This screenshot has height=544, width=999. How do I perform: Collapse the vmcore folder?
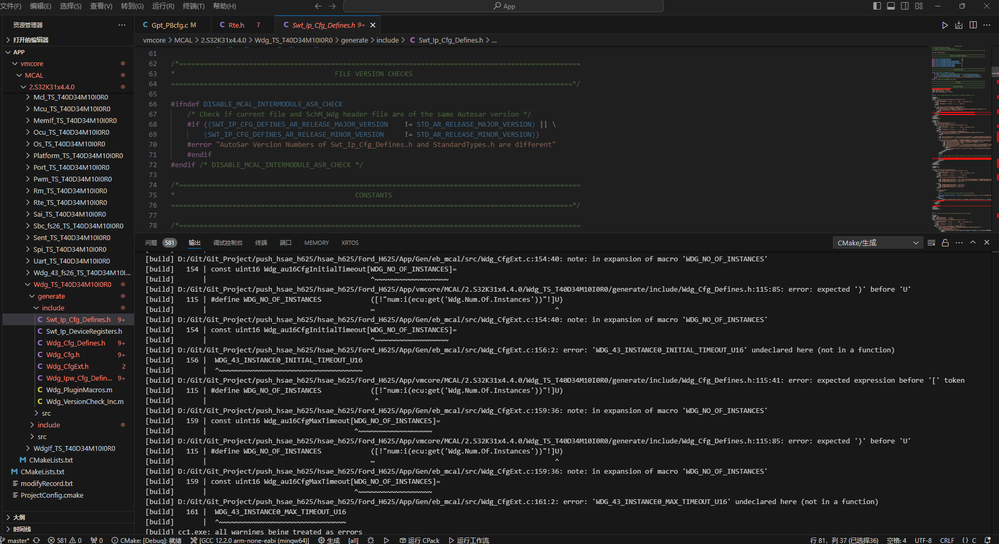pyautogui.click(x=67, y=64)
